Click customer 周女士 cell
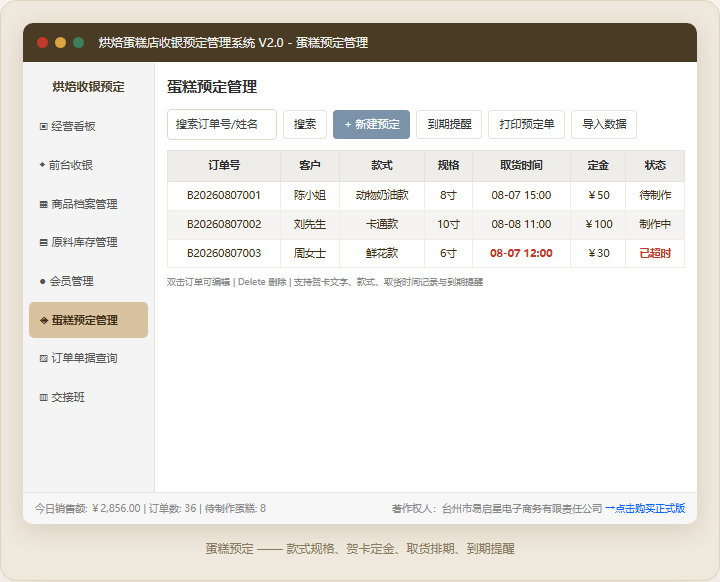 tap(310, 254)
